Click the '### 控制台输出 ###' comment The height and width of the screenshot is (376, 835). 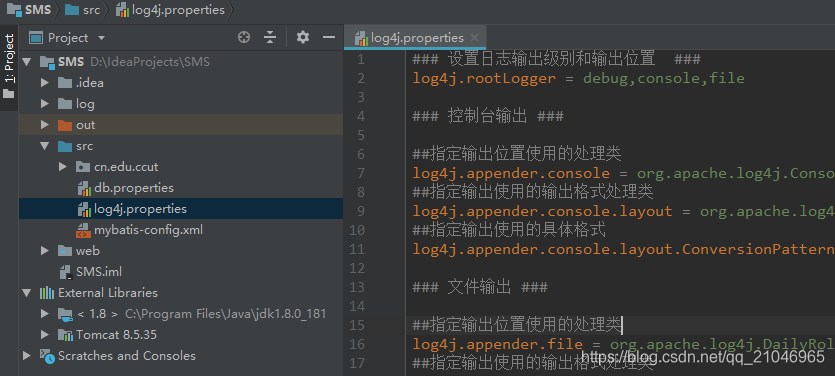(488, 116)
